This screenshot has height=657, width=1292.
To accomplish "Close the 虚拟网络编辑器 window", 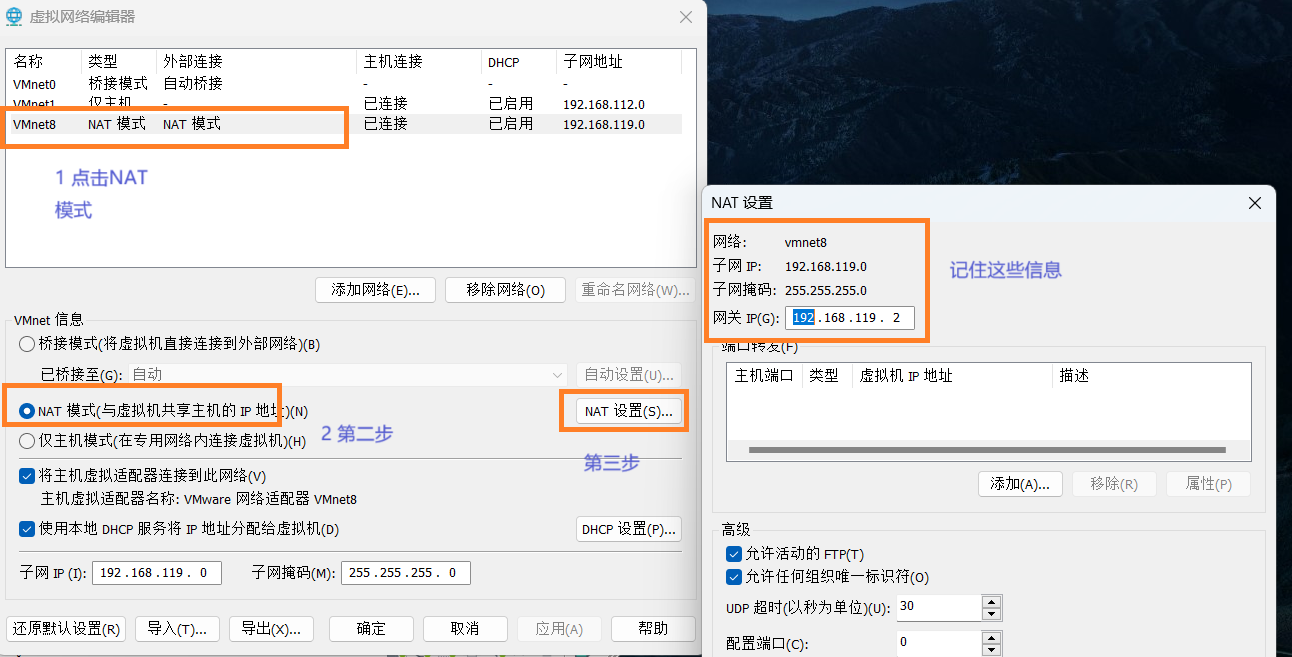I will point(685,17).
